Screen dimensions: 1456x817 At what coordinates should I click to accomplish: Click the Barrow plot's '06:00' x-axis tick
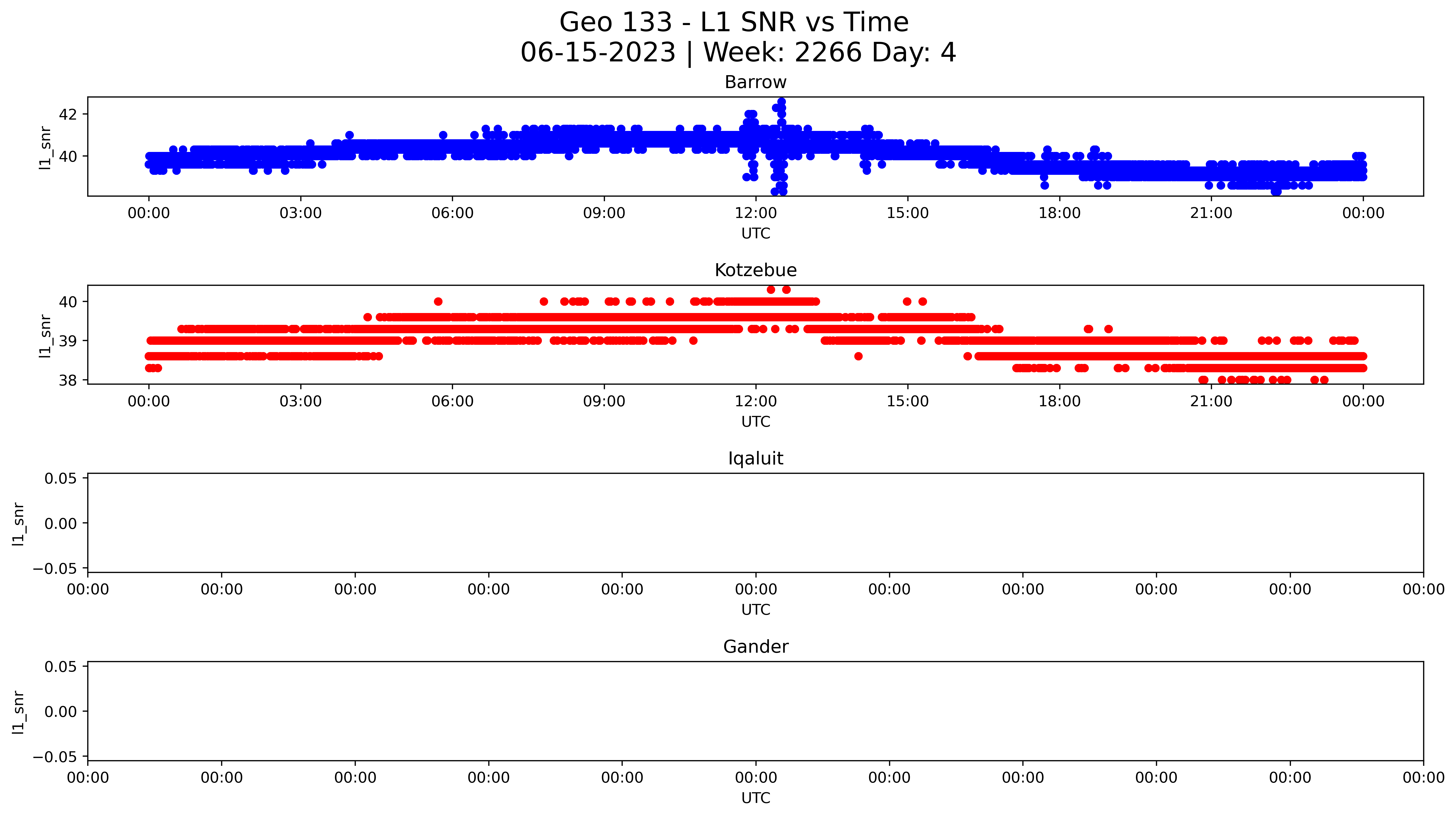click(452, 213)
